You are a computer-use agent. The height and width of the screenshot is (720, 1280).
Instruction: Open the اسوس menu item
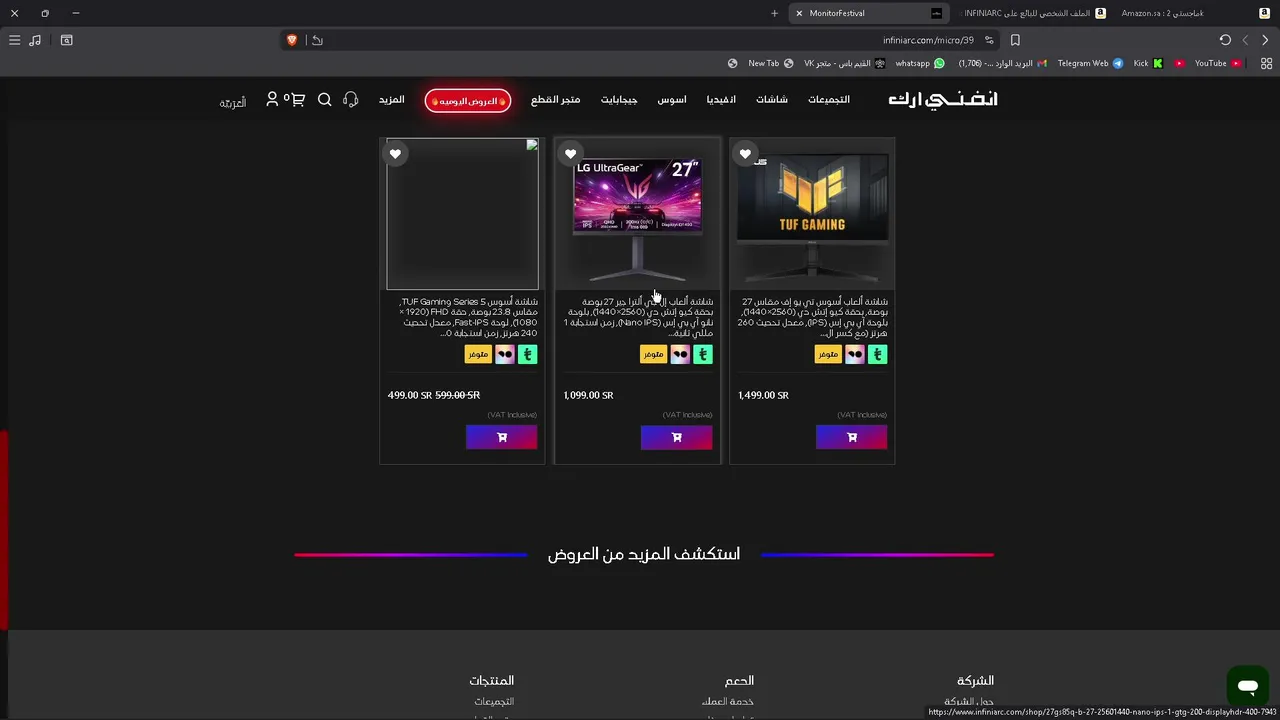pyautogui.click(x=672, y=100)
